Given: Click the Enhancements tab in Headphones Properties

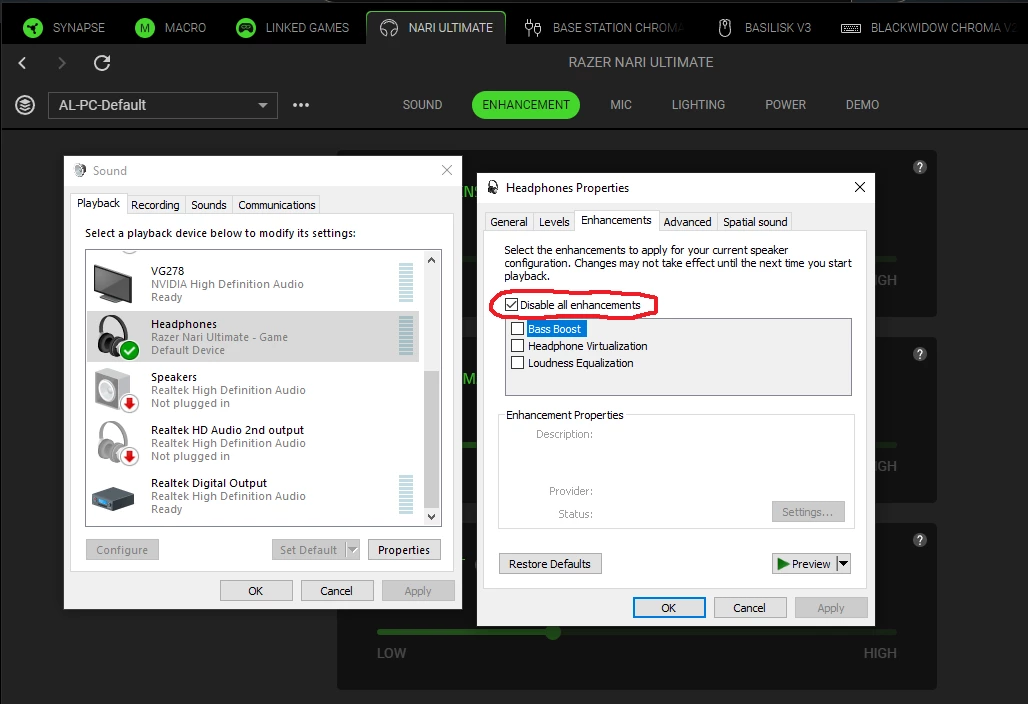Looking at the screenshot, I should pos(616,220).
